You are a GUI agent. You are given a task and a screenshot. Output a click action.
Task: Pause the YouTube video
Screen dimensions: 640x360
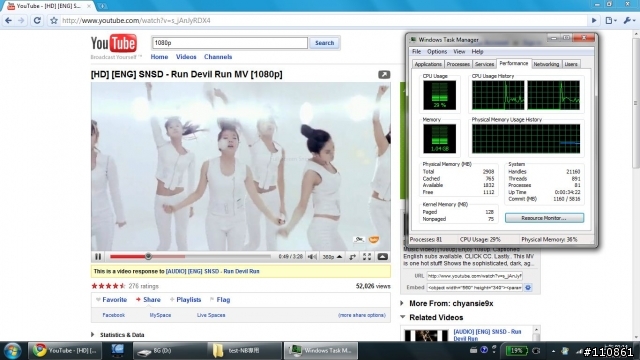tap(98, 256)
